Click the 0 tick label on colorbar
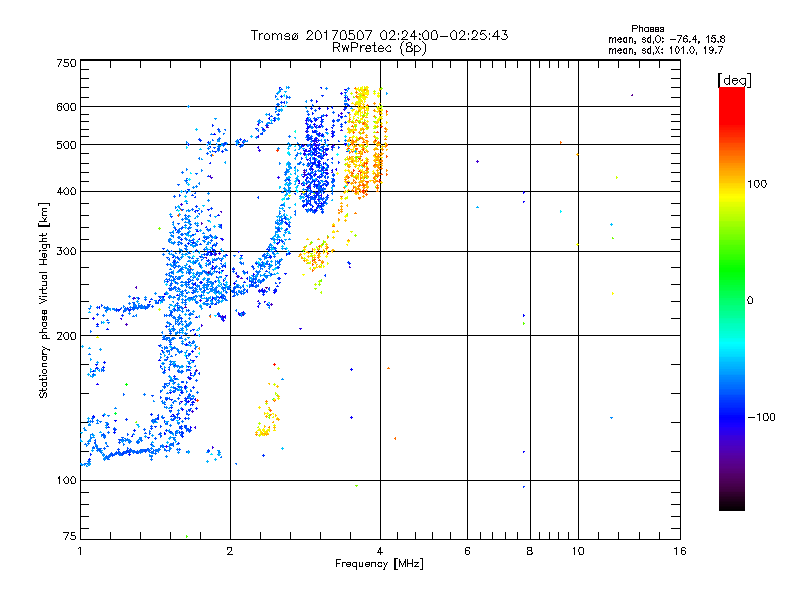800x600 pixels. pyautogui.click(x=750, y=301)
